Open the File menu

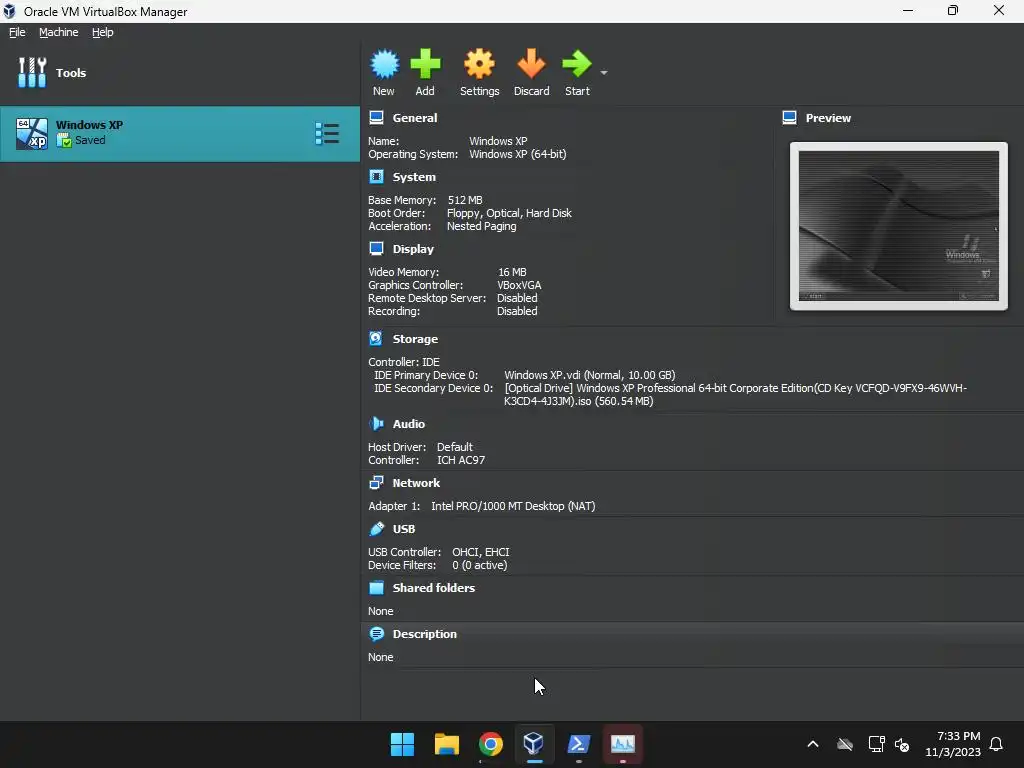(17, 32)
